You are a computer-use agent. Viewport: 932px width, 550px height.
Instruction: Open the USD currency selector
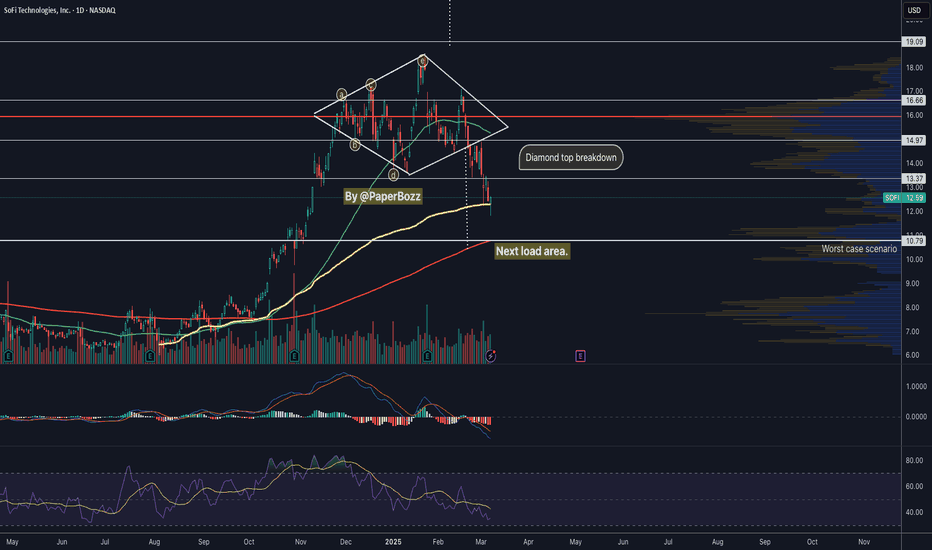[x=914, y=10]
